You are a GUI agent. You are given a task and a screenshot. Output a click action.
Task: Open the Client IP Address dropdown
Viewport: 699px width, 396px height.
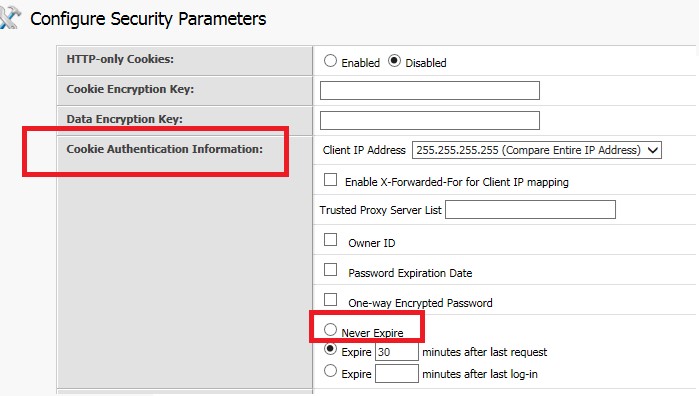[537, 150]
